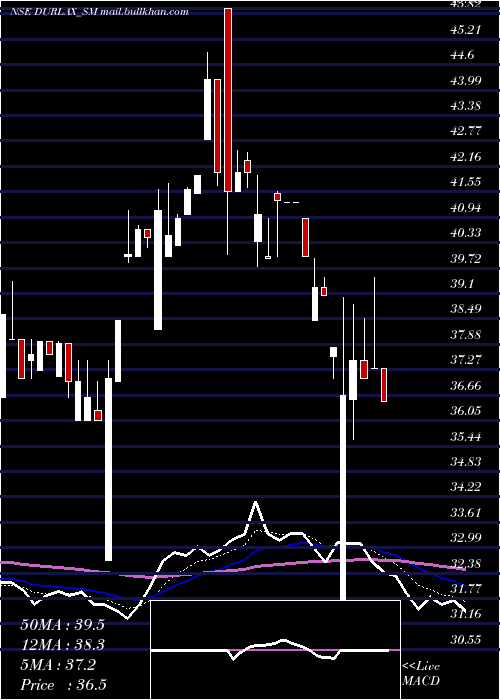This screenshot has width=500, height=700.
Task: Select the 39.1 price axis label
Action: pyautogui.click(x=462, y=284)
